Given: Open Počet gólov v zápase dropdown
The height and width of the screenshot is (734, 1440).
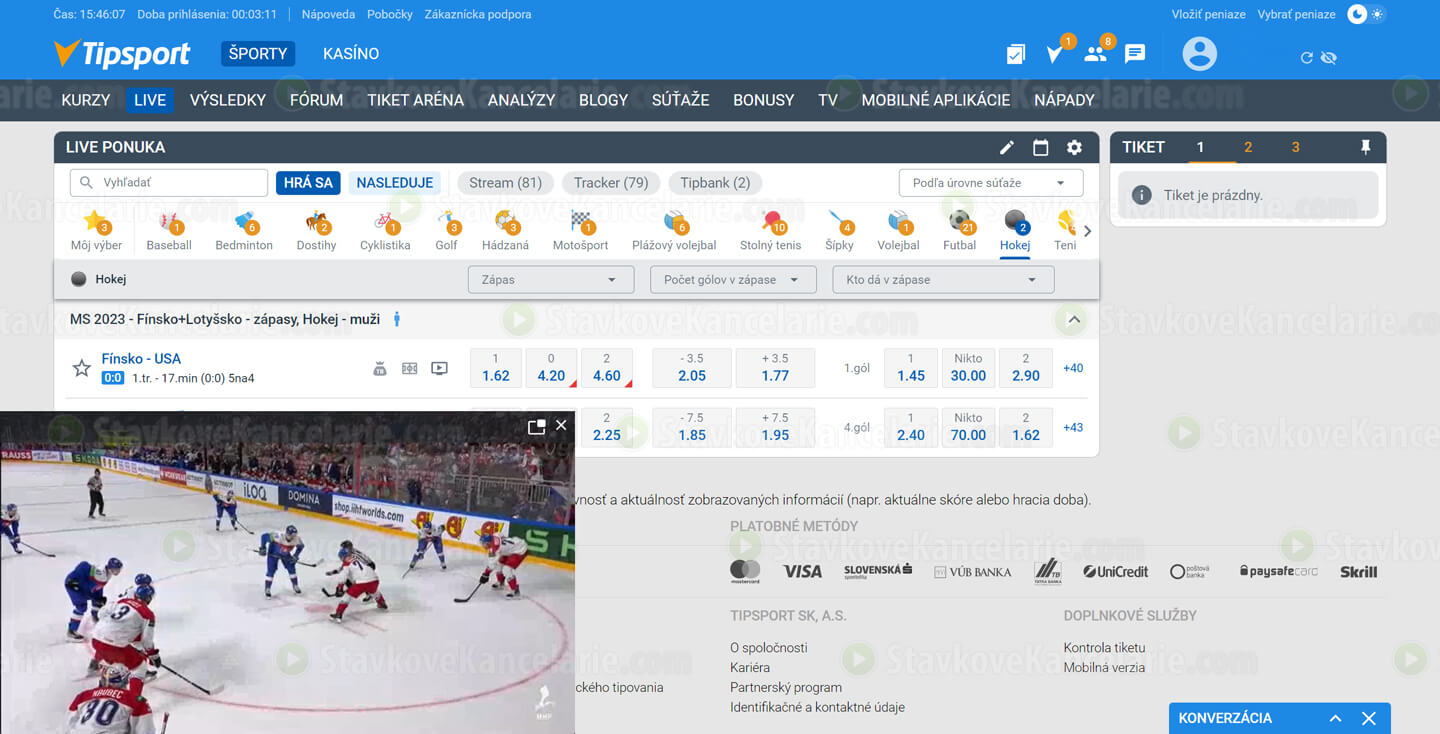Looking at the screenshot, I should pyautogui.click(x=733, y=280).
